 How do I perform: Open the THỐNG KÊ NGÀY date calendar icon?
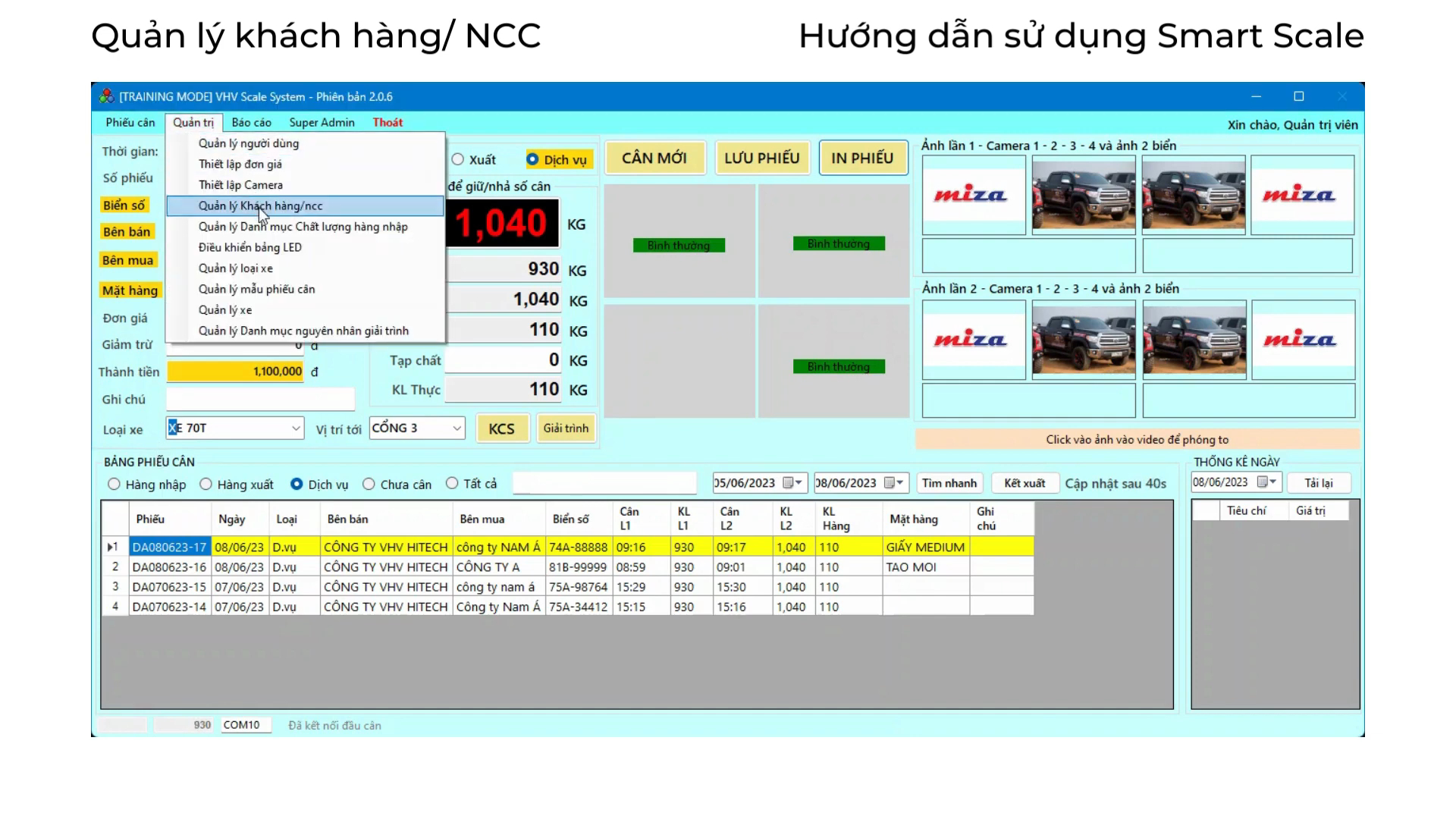click(x=1263, y=482)
